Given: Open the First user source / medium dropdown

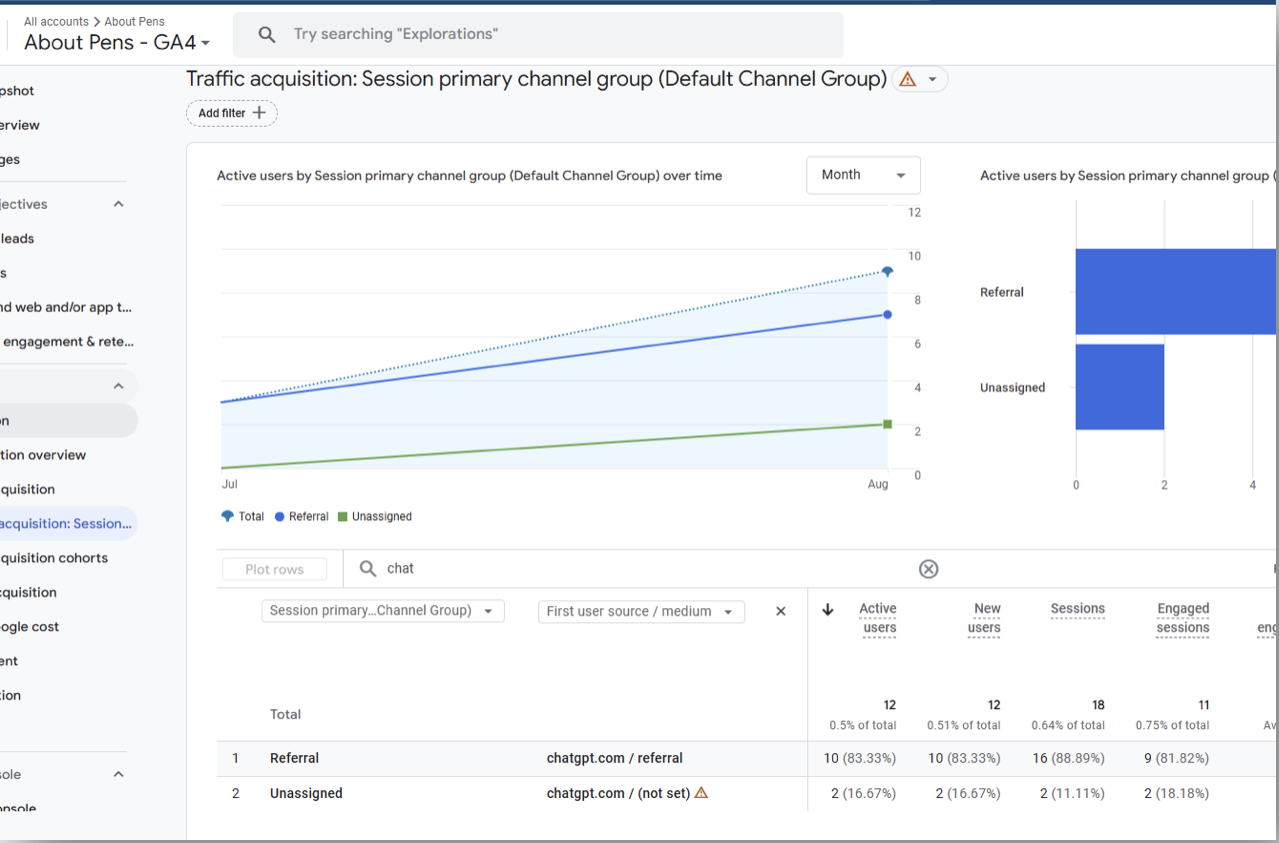Looking at the screenshot, I should (641, 611).
